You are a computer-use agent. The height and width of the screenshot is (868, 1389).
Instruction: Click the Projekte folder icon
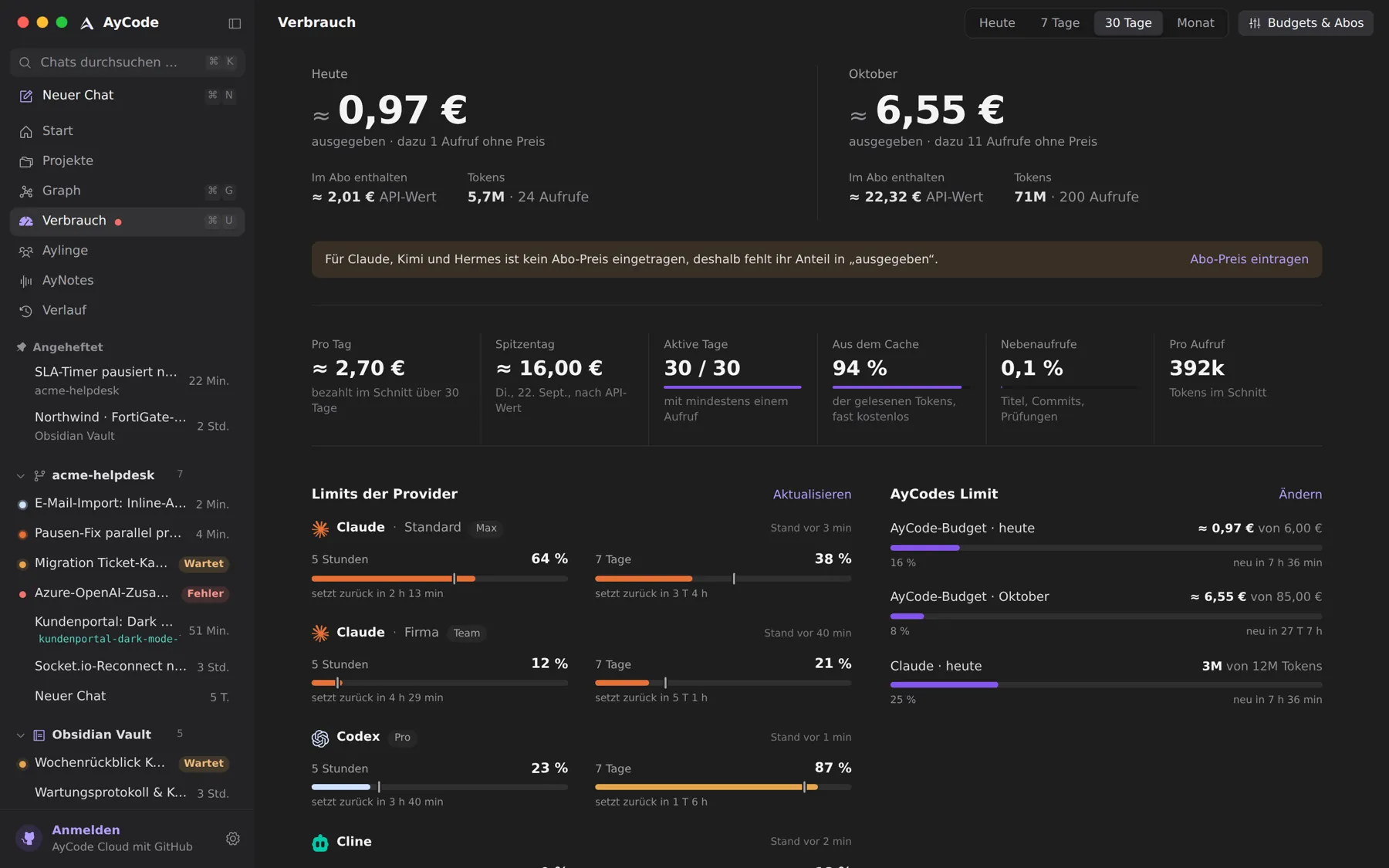(25, 161)
